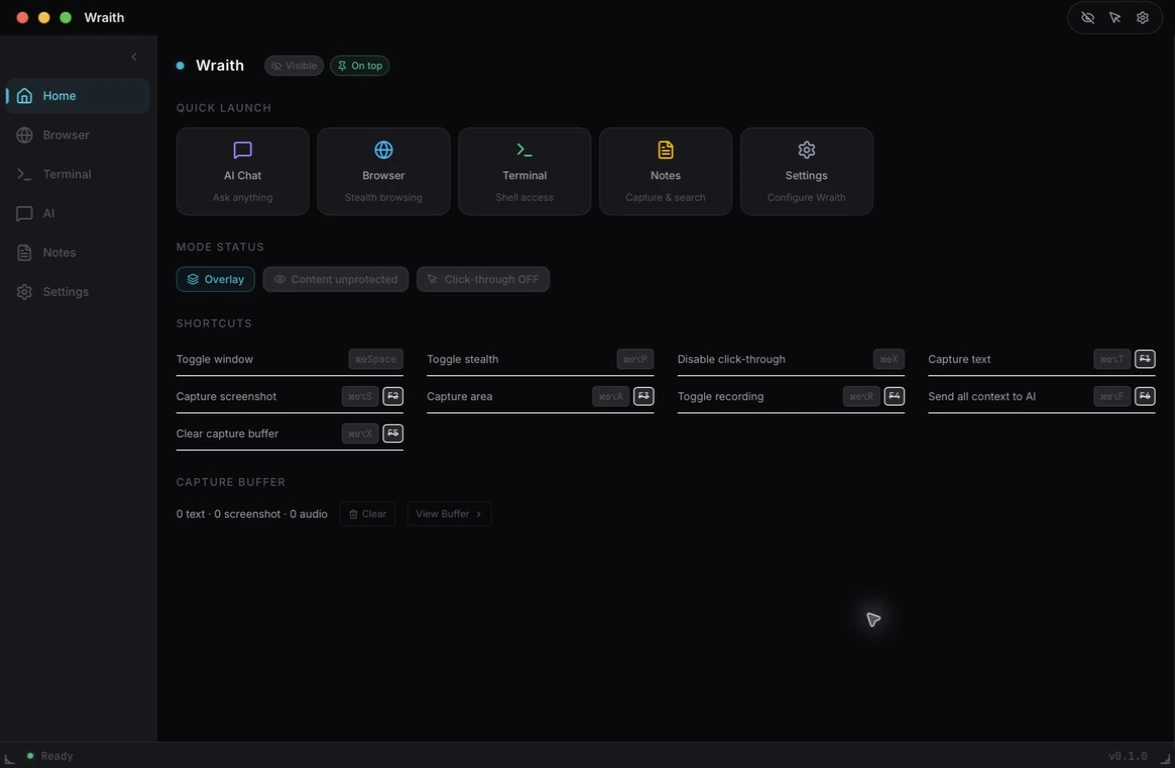Click the globe icon beside sidebar Browser
The width and height of the screenshot is (1175, 768).
pyautogui.click(x=24, y=135)
